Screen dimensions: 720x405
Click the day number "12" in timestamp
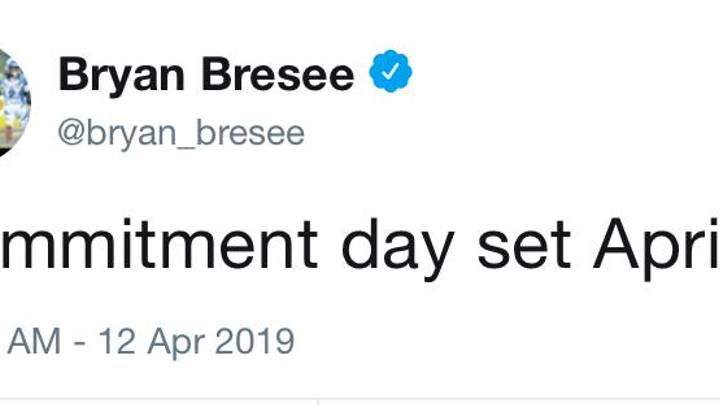117,342
